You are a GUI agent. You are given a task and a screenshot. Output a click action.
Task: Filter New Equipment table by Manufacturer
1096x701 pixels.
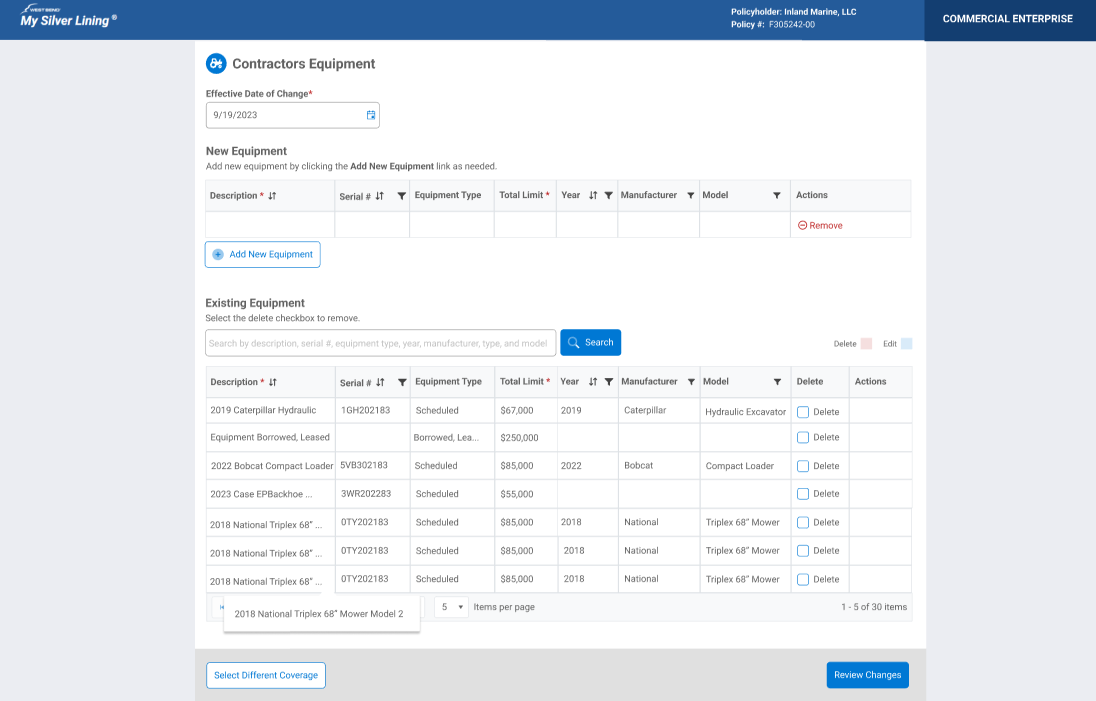tap(691, 196)
